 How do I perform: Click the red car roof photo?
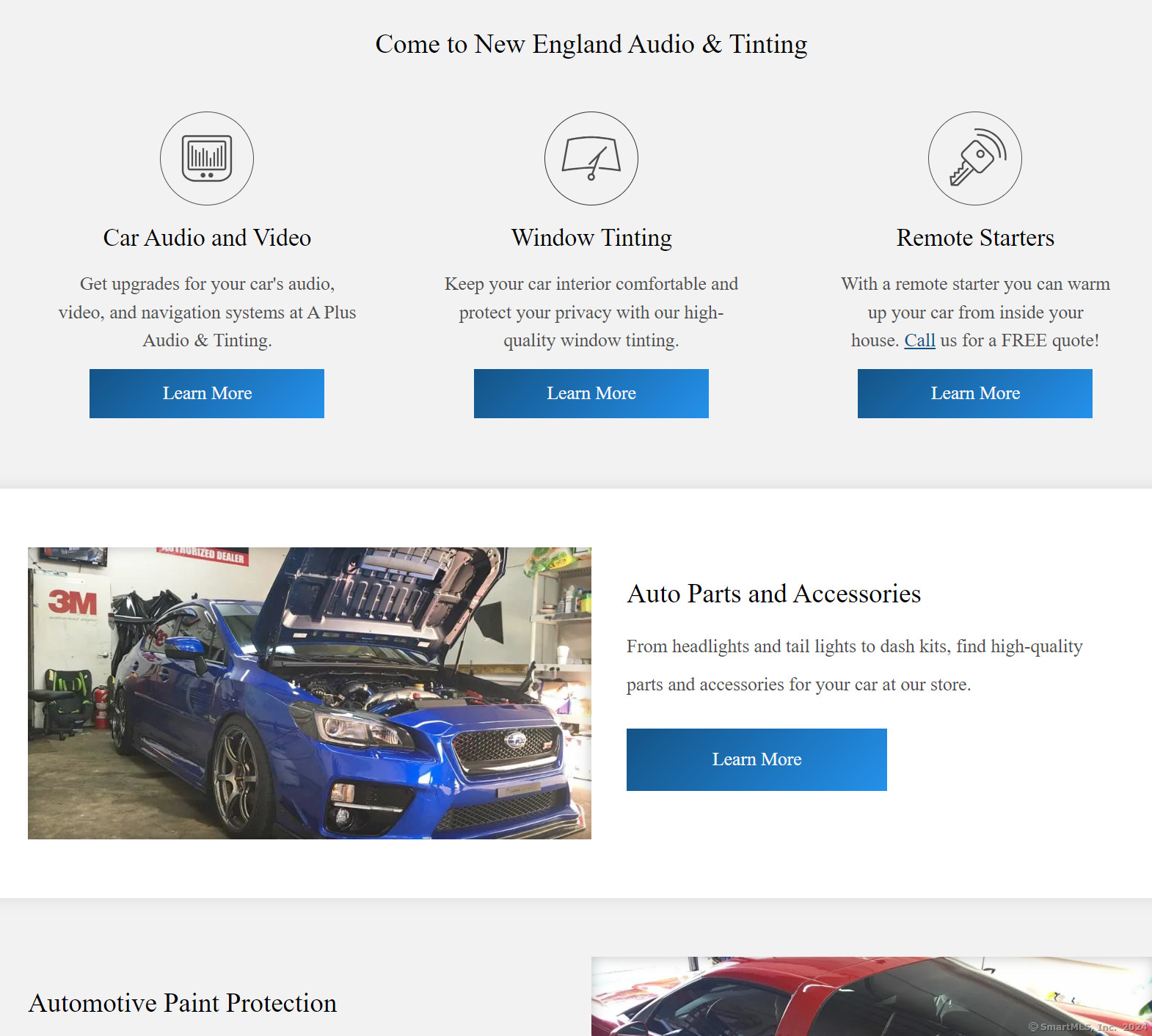872,996
